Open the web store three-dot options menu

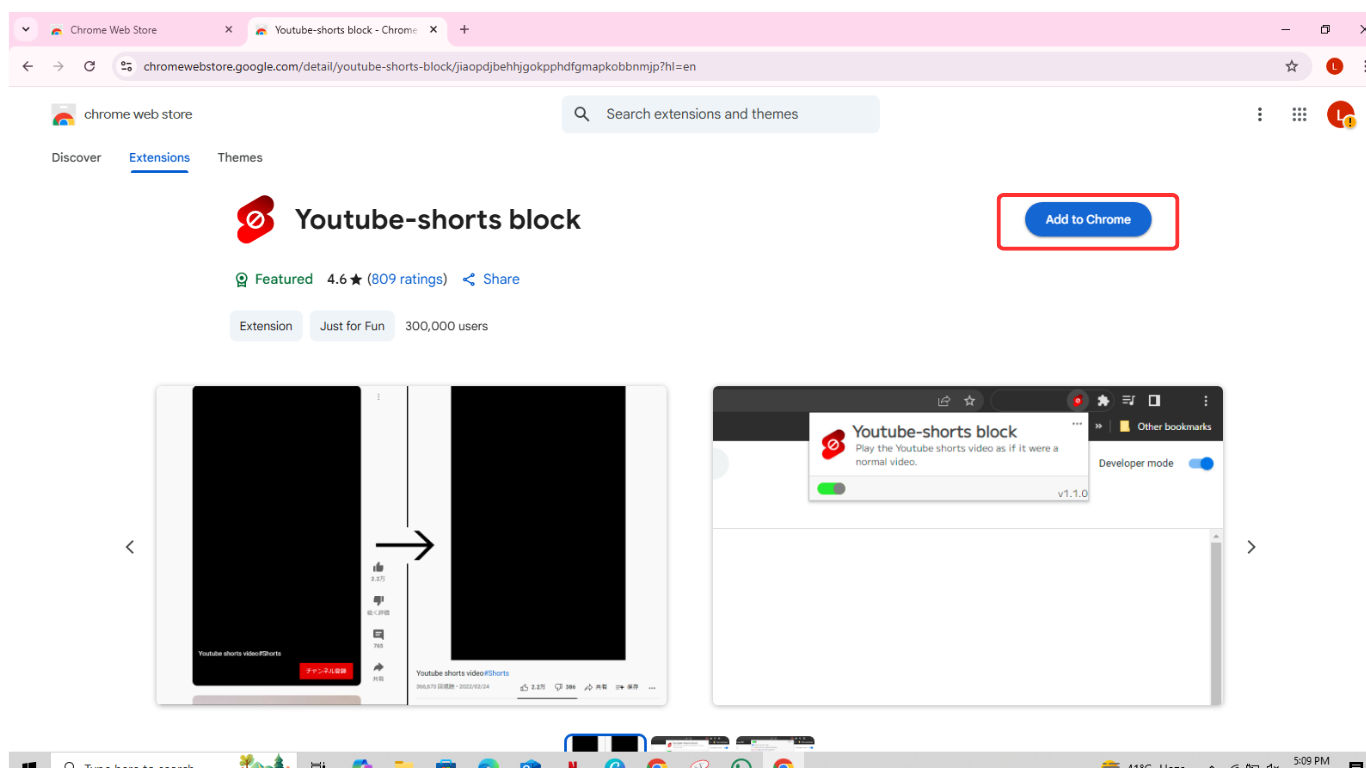tap(1259, 114)
